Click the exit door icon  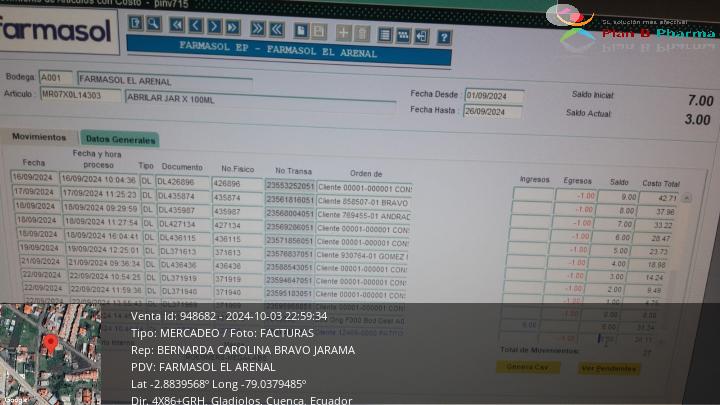click(422, 36)
